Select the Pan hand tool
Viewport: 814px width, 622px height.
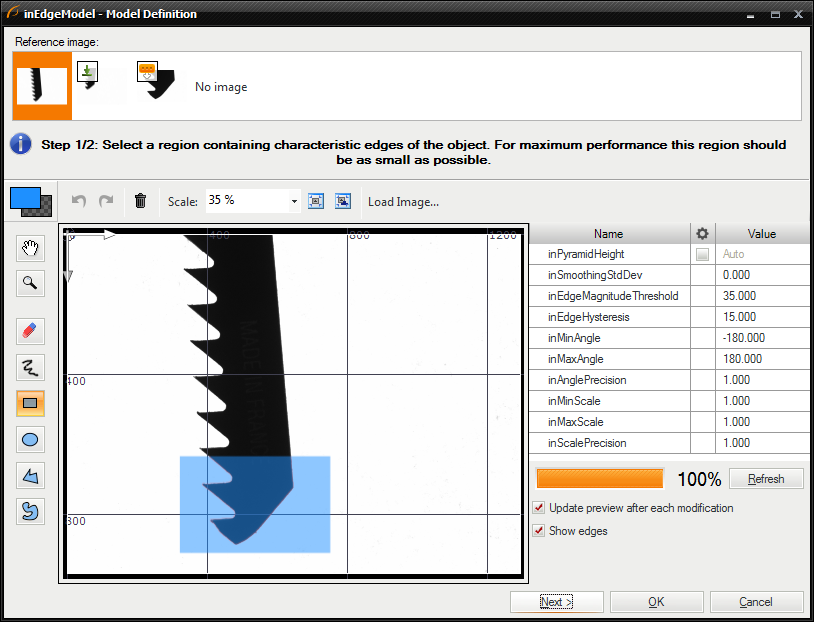point(31,249)
